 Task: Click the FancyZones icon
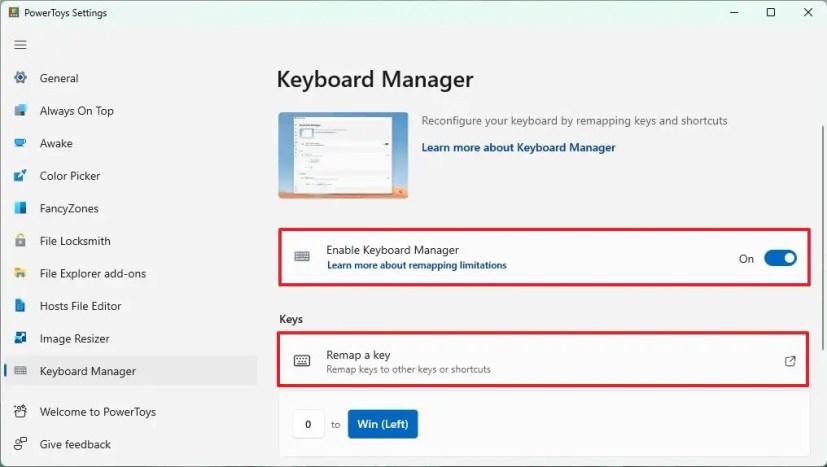pos(20,208)
